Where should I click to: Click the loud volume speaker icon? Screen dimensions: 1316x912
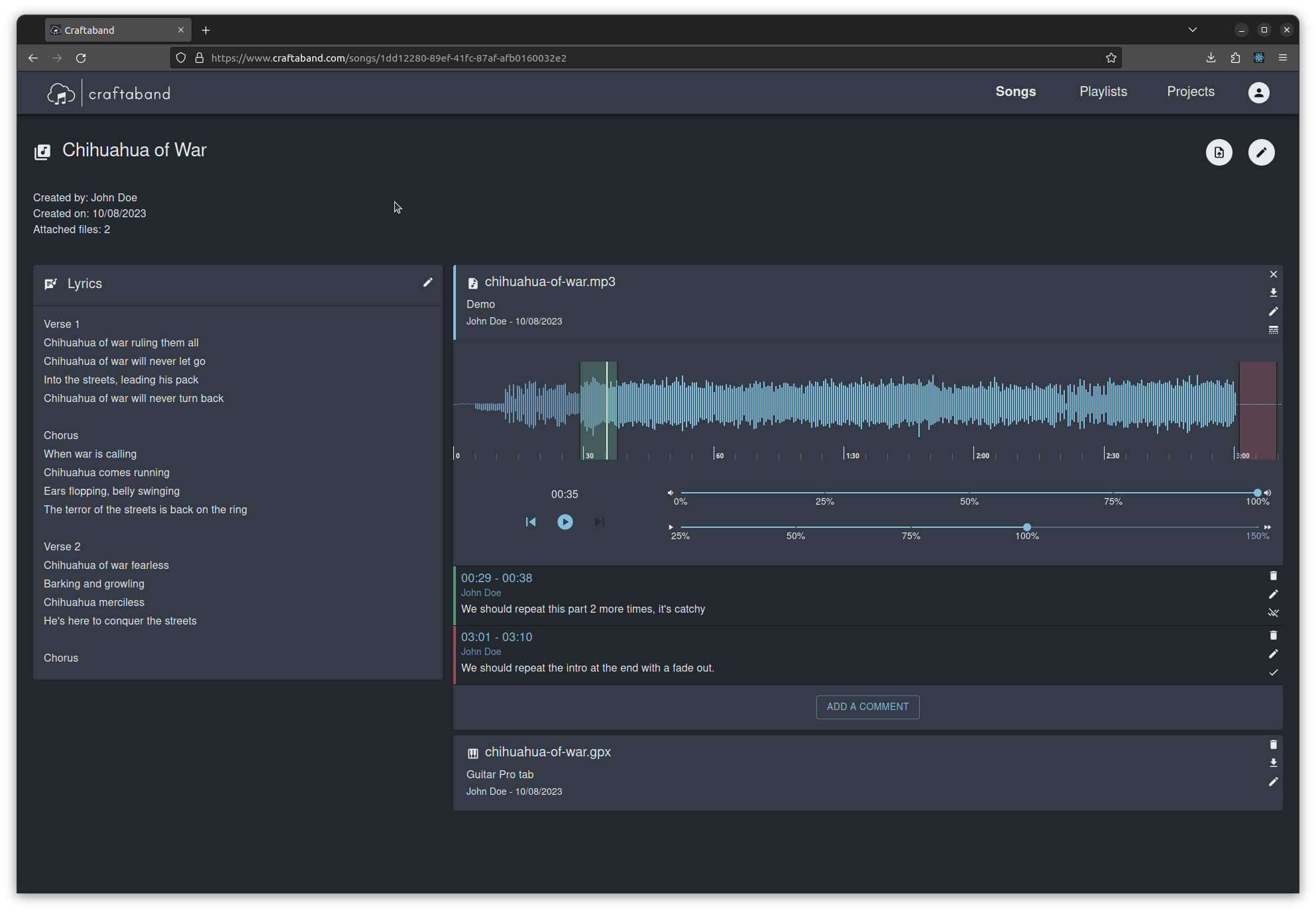[1267, 493]
